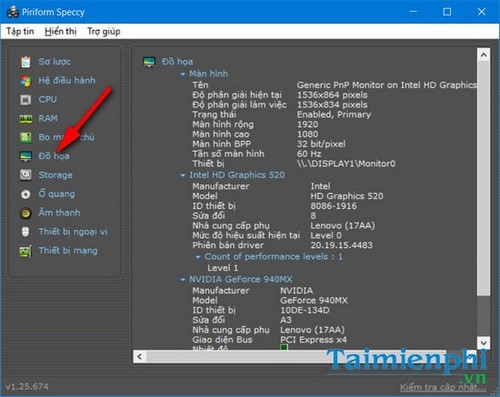500x397 pixels.
Task: Click the Sơ lược clipboard icon
Action: coord(26,62)
